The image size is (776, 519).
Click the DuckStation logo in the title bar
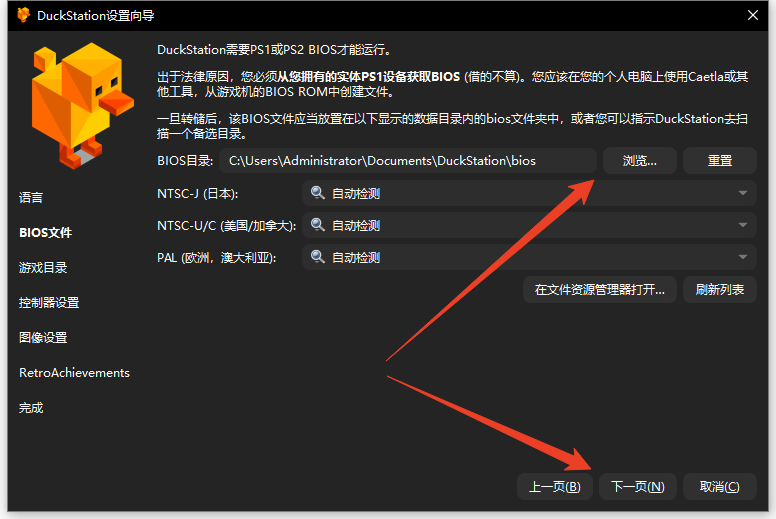pos(23,15)
